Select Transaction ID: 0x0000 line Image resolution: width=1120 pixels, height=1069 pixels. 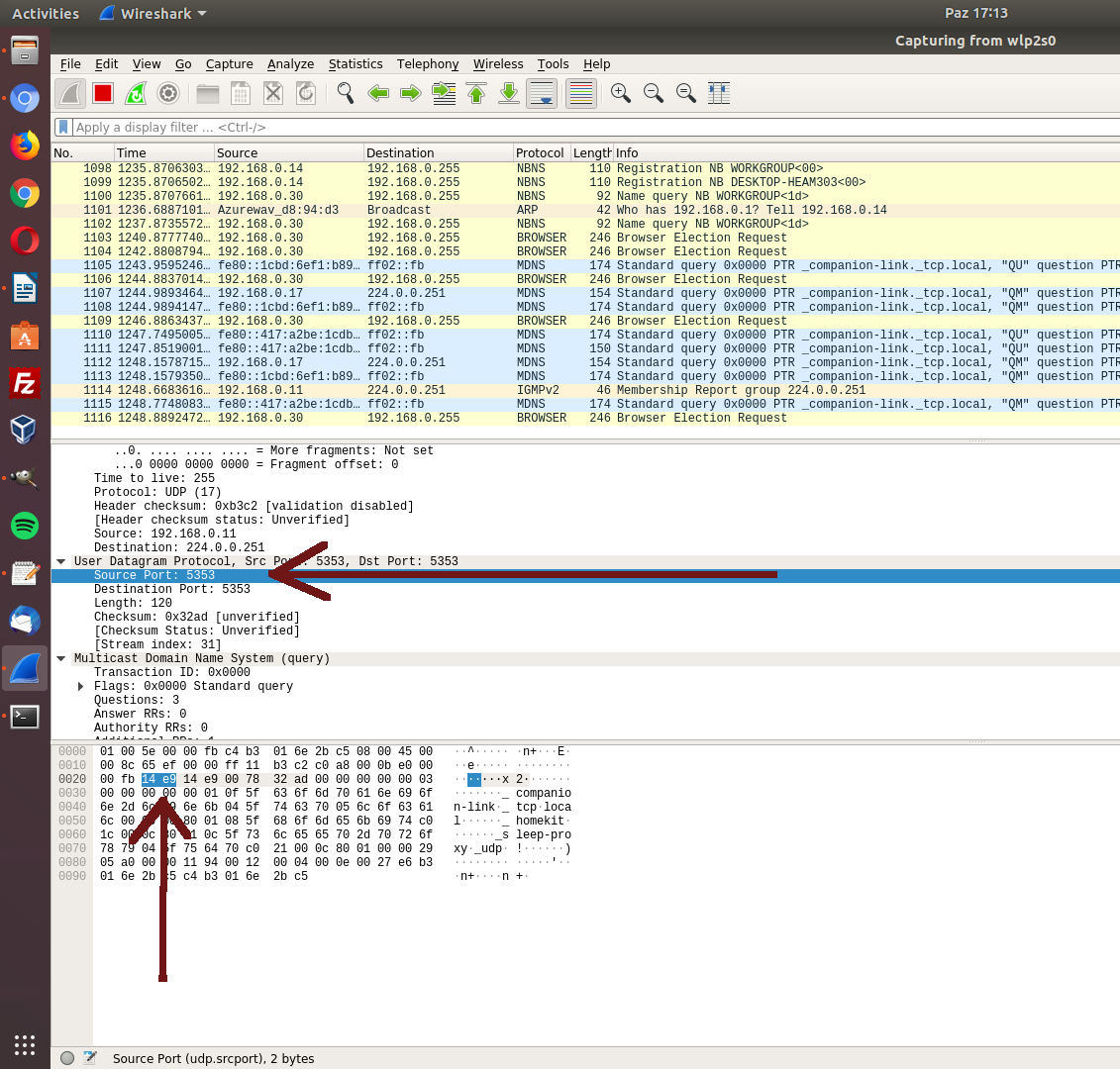pos(172,673)
